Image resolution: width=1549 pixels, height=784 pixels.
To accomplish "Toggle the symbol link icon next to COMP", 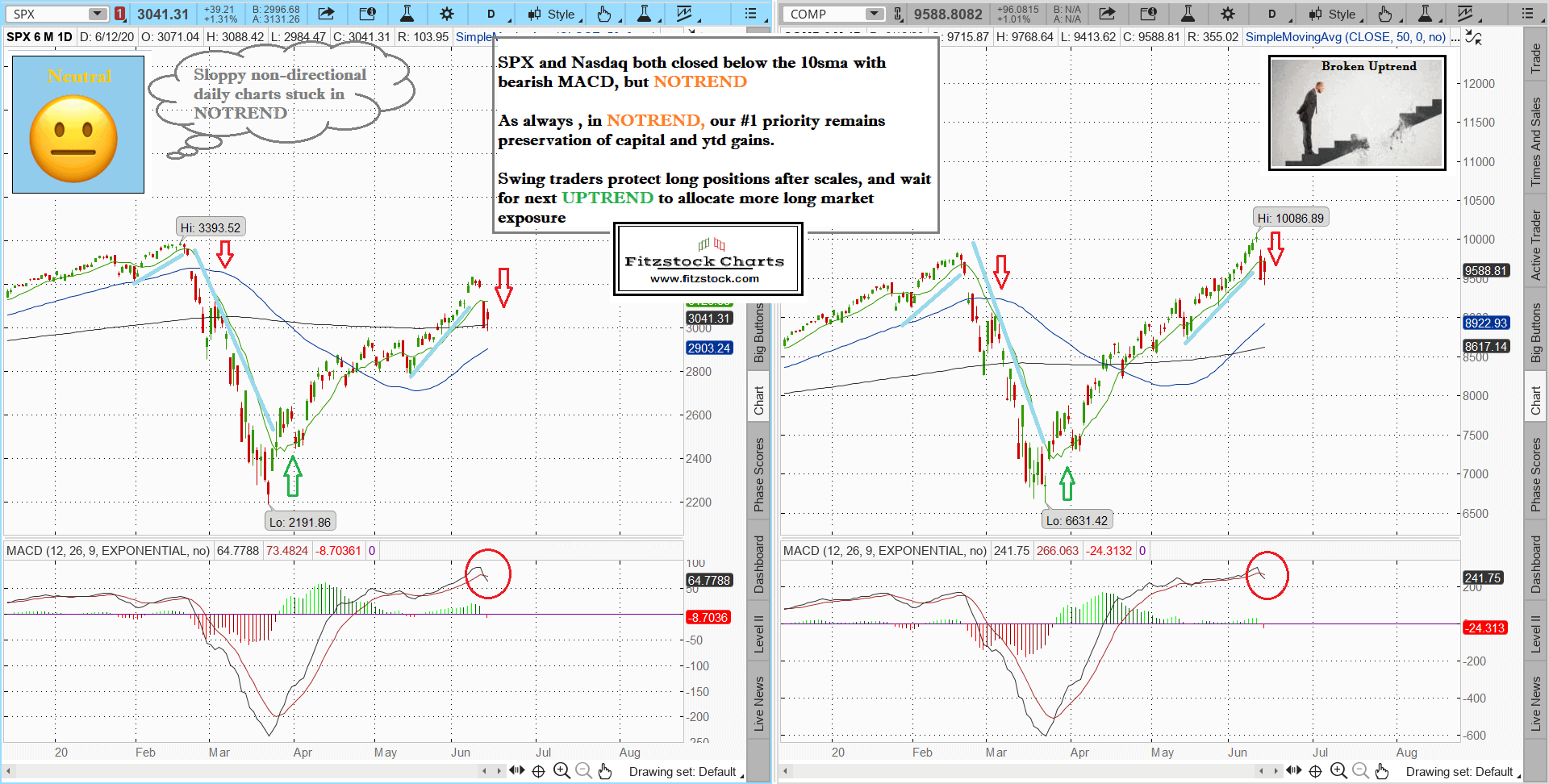I will tap(898, 14).
